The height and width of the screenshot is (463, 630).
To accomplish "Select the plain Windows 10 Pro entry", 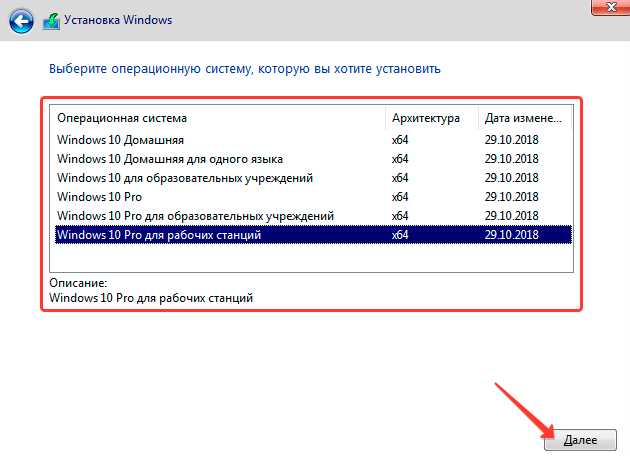I will click(313, 197).
